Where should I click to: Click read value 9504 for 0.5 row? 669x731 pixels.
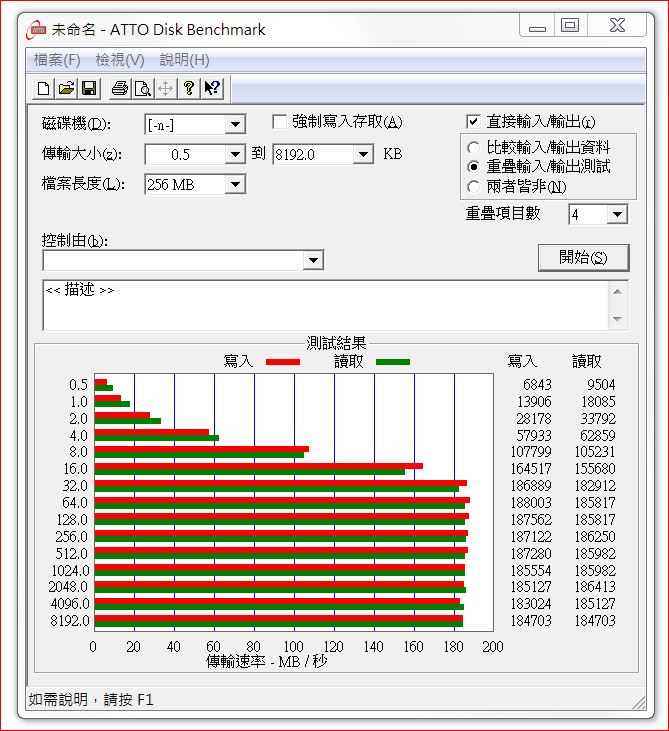pos(601,385)
